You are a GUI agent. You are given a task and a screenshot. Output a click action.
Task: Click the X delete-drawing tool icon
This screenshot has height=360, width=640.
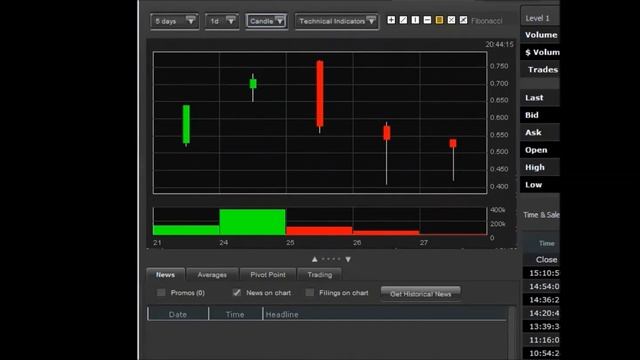[451, 20]
